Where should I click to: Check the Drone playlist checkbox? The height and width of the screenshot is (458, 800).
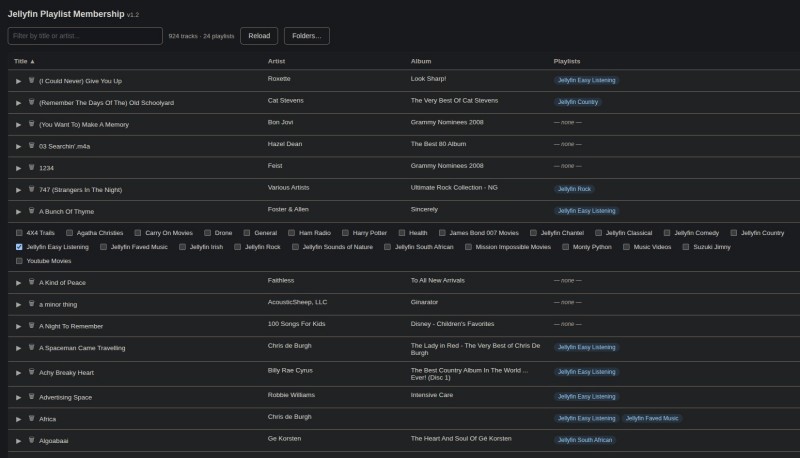tap(207, 233)
